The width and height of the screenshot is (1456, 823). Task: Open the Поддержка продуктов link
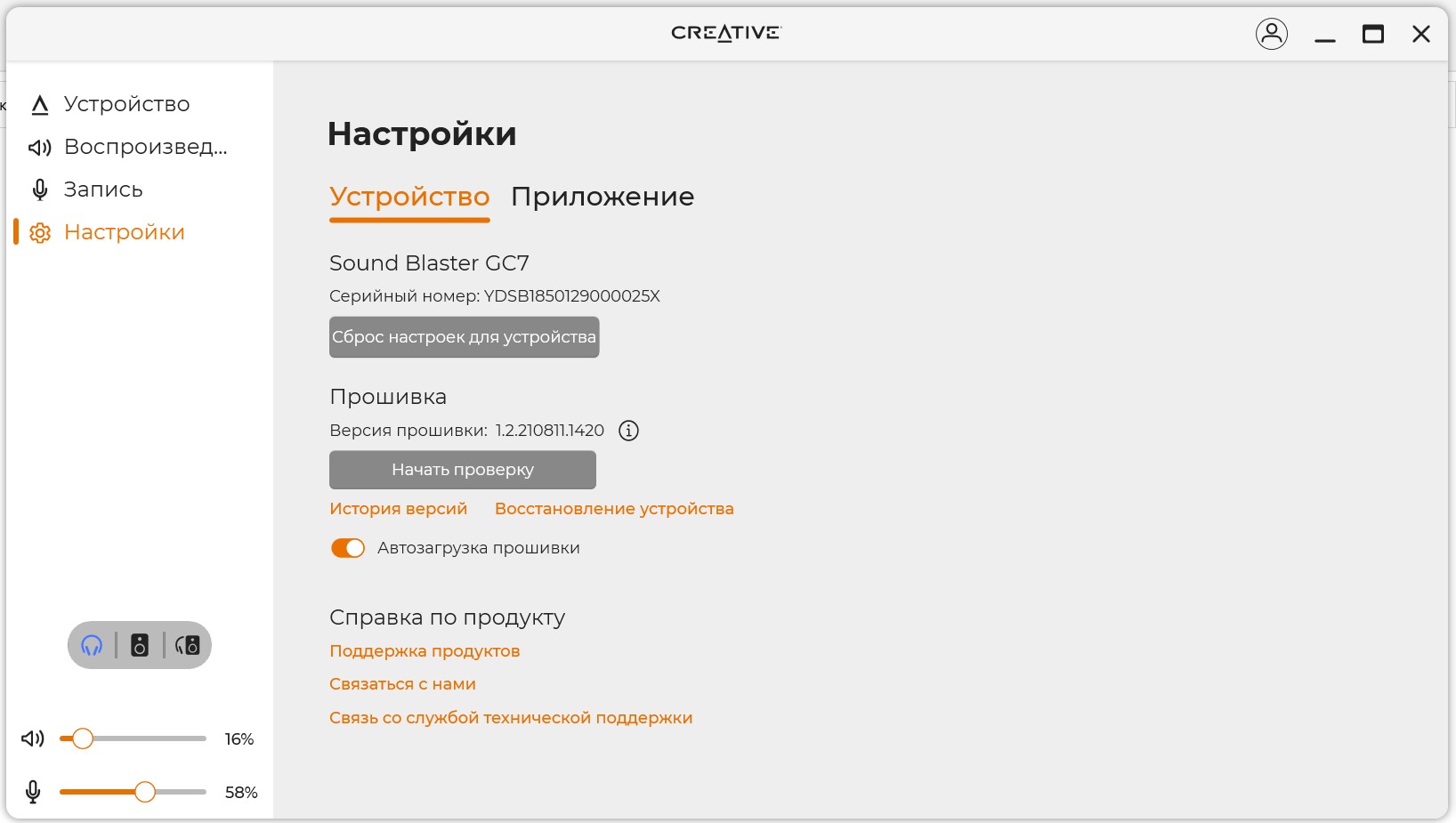(425, 651)
